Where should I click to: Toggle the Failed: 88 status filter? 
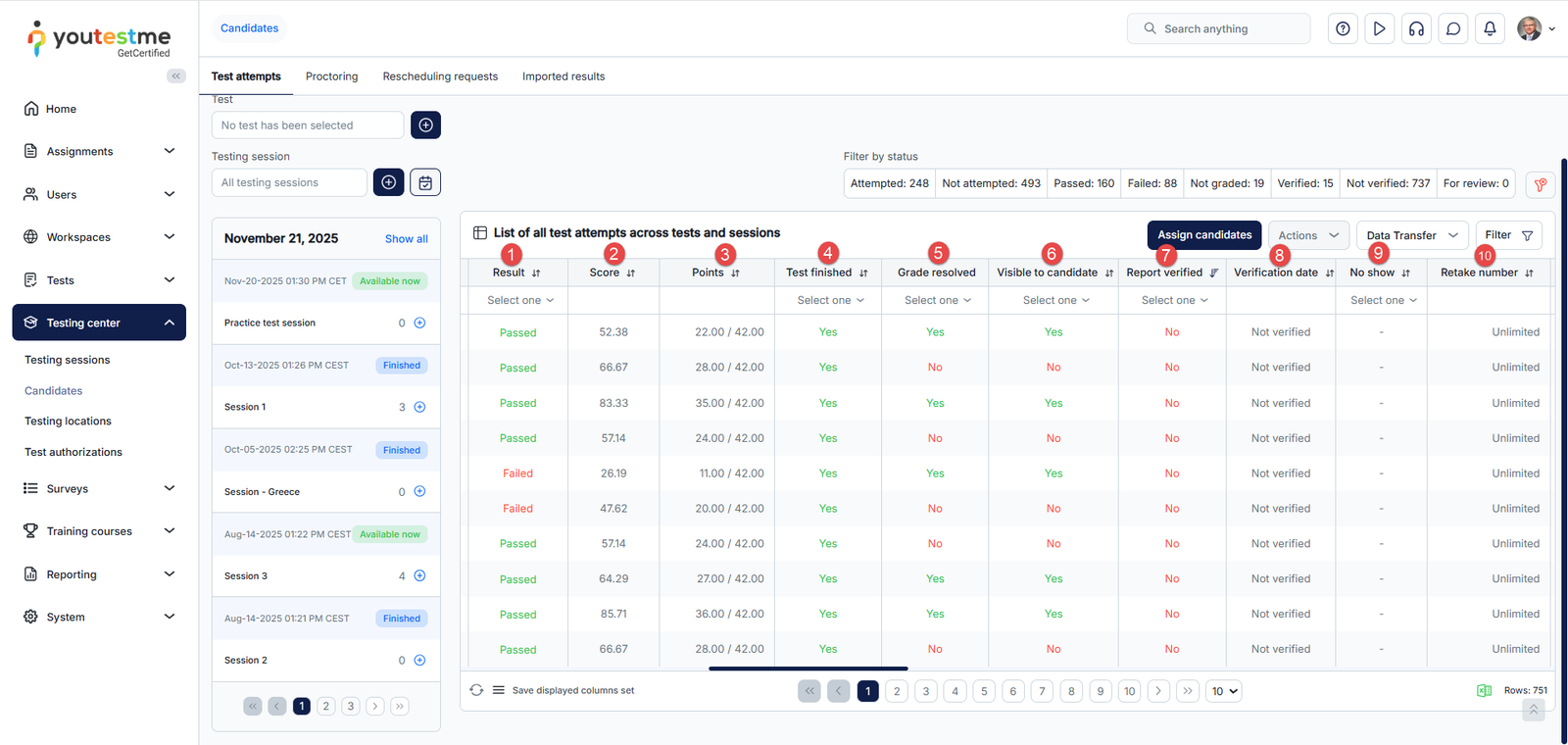[x=1151, y=183]
